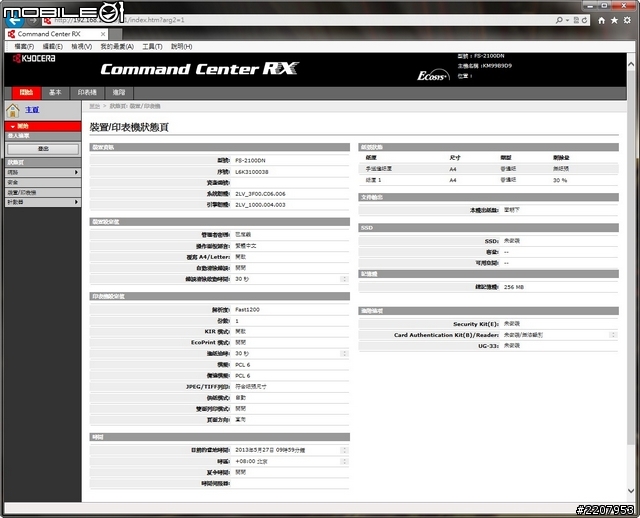The image size is (640, 518).
Task: Click the engine firmware 2LV_1000.004.003
Action: pos(260,205)
